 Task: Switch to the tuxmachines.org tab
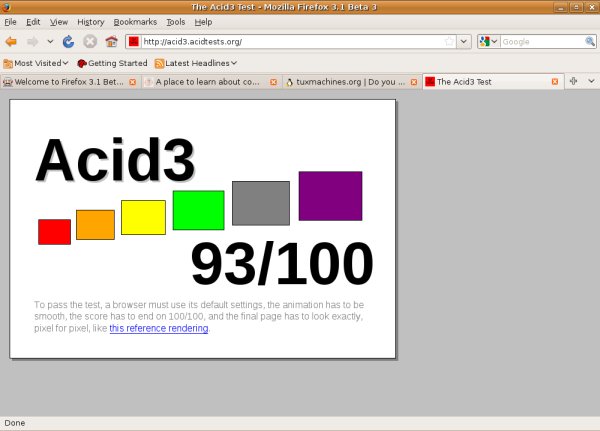click(346, 82)
